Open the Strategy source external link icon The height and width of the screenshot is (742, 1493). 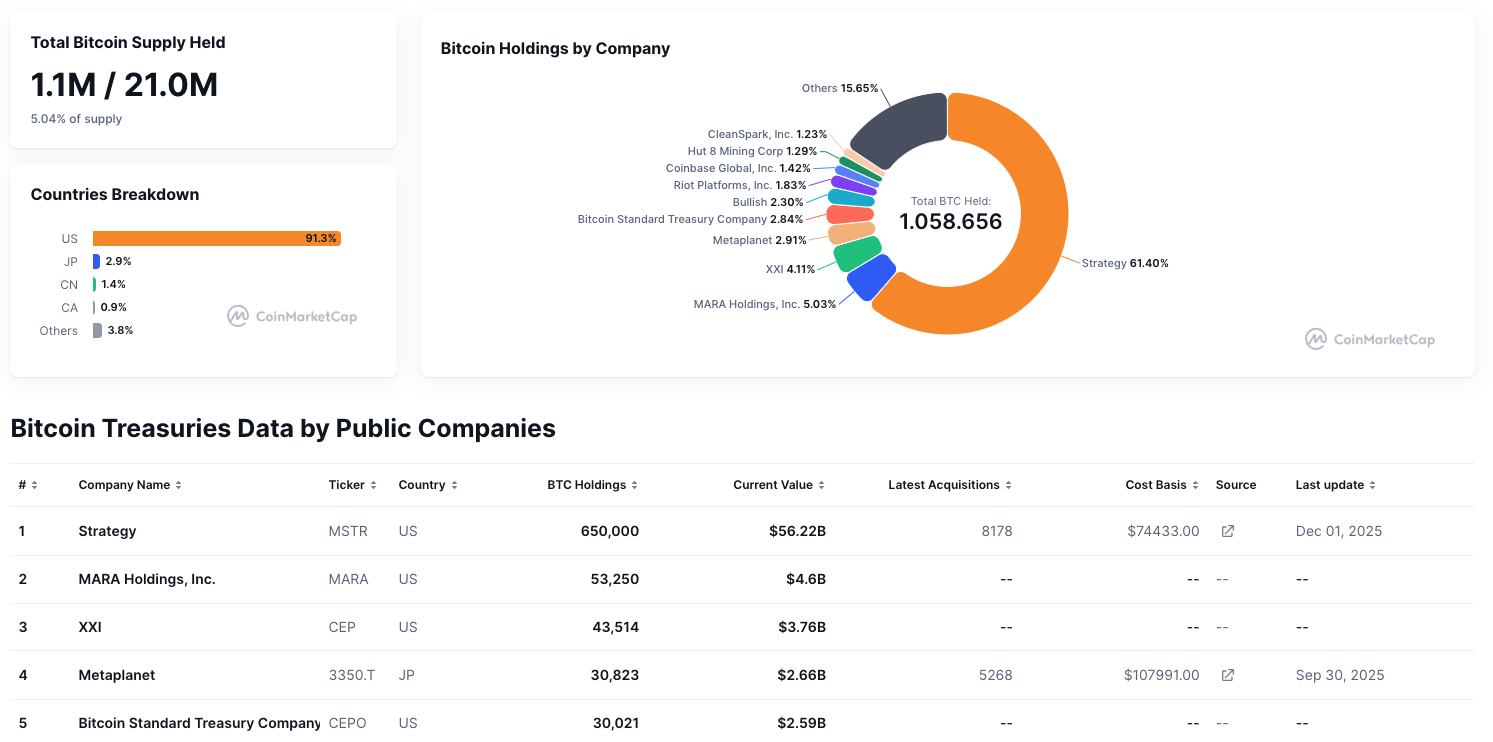tap(1227, 531)
